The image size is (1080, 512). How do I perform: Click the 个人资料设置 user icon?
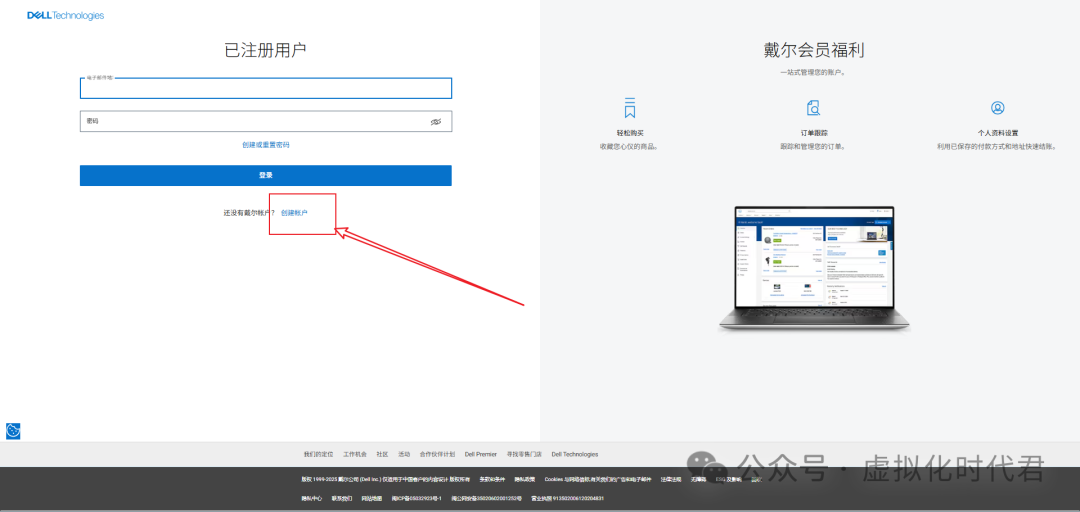(x=997, y=107)
